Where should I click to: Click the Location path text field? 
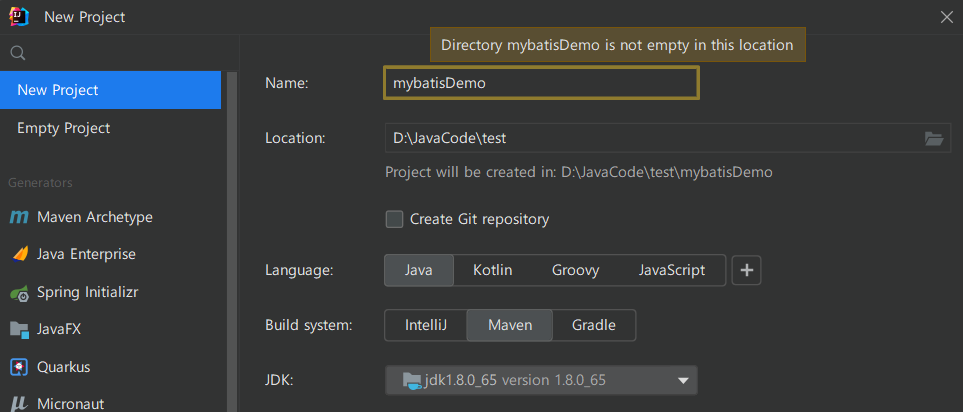(x=650, y=139)
